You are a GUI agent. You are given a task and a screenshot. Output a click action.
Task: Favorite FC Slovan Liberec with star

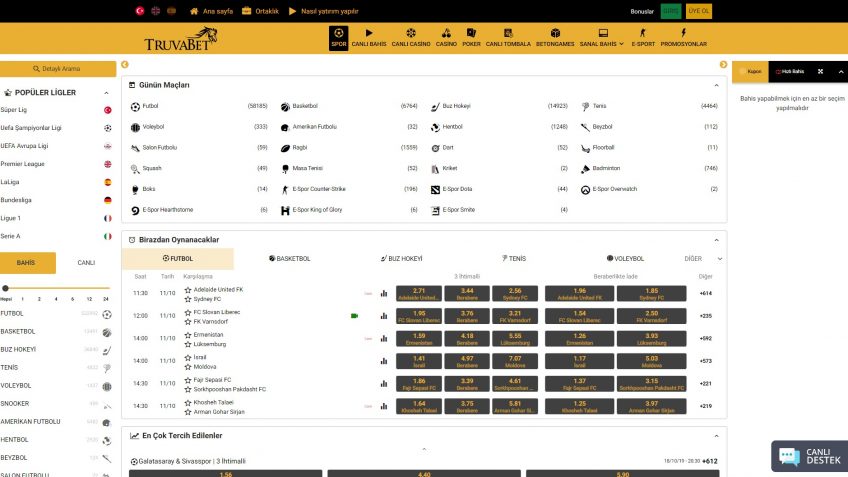pos(188,313)
